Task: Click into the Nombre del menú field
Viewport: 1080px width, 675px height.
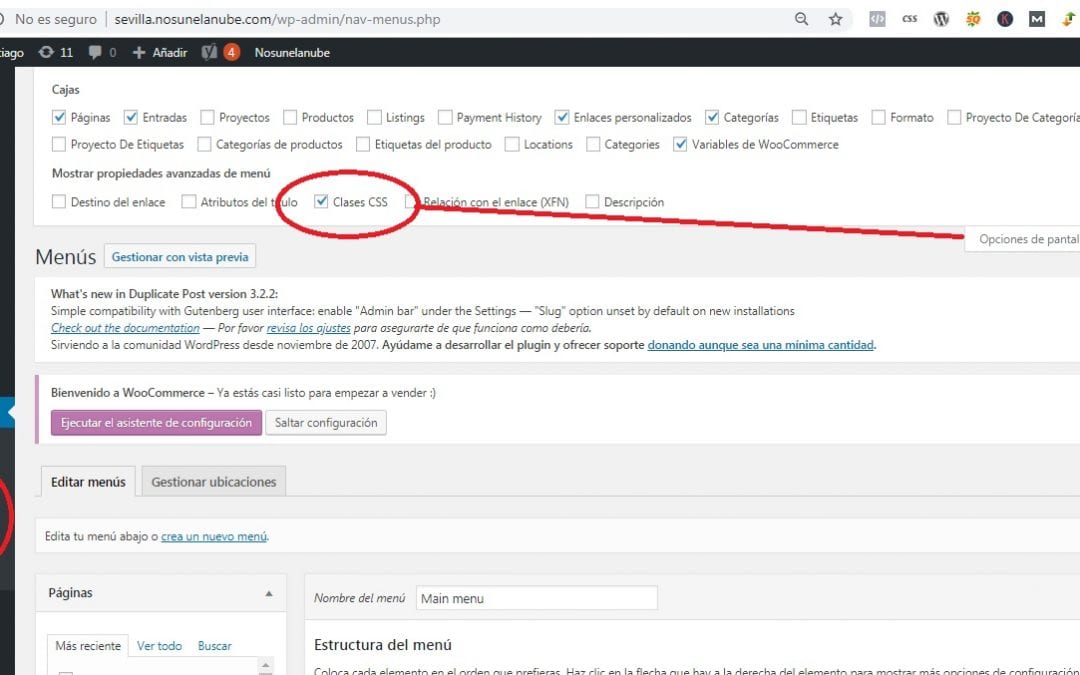Action: point(536,598)
